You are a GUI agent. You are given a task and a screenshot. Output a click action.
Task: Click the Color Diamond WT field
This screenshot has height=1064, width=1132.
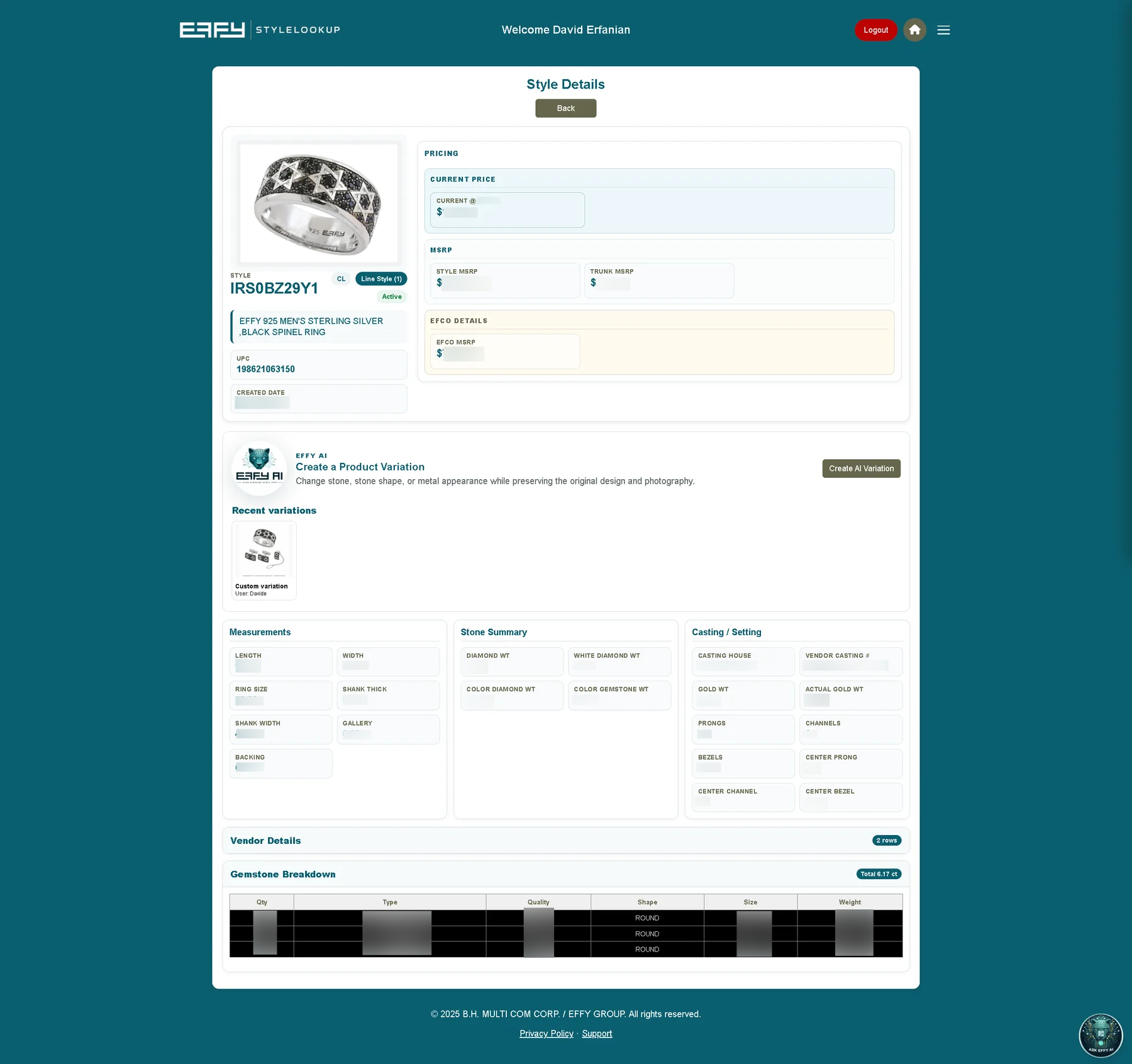pos(512,695)
